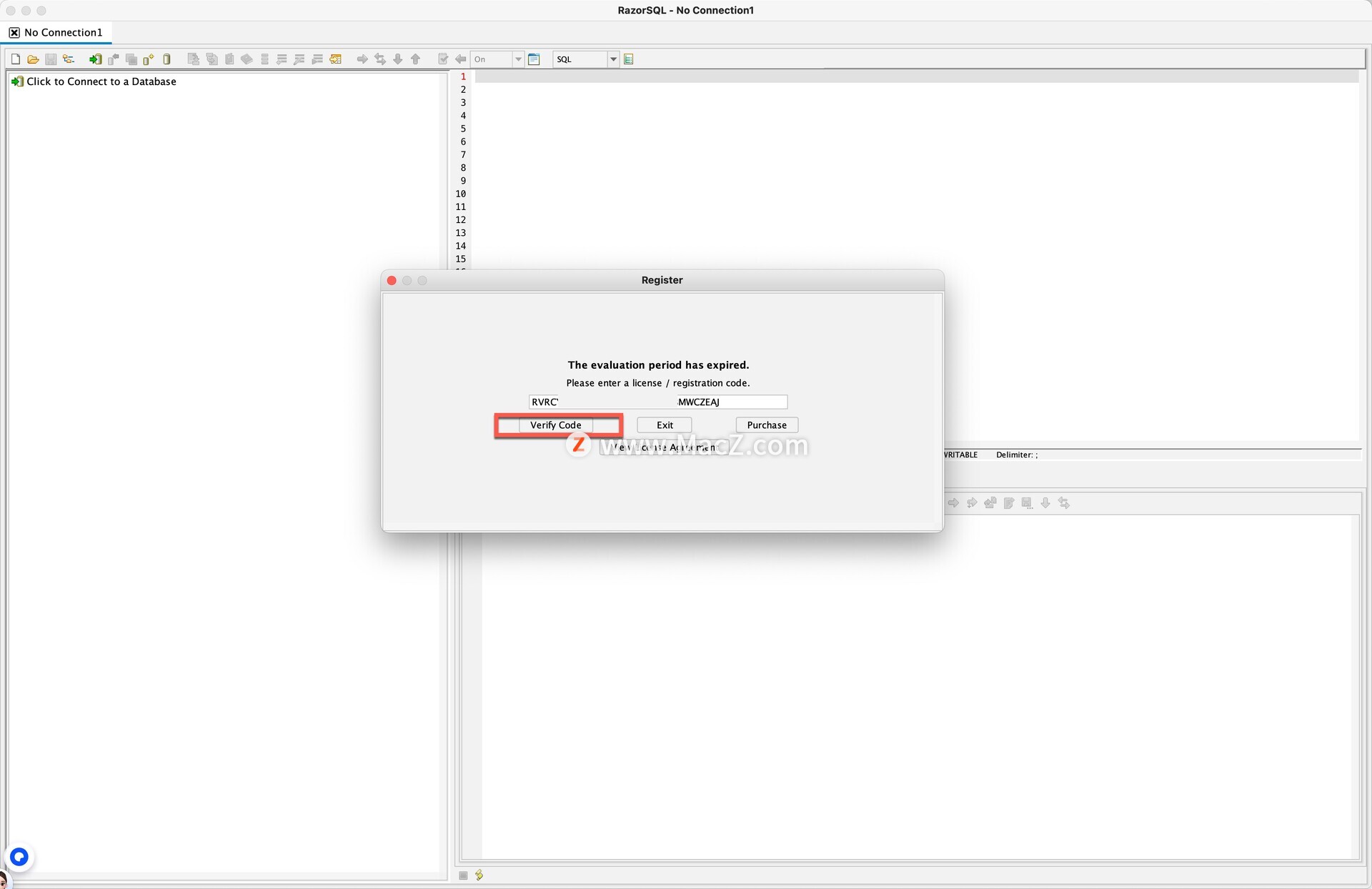Image resolution: width=1372 pixels, height=889 pixels.
Task: Click the floppy save icon in results toolbar
Action: coord(1027,503)
